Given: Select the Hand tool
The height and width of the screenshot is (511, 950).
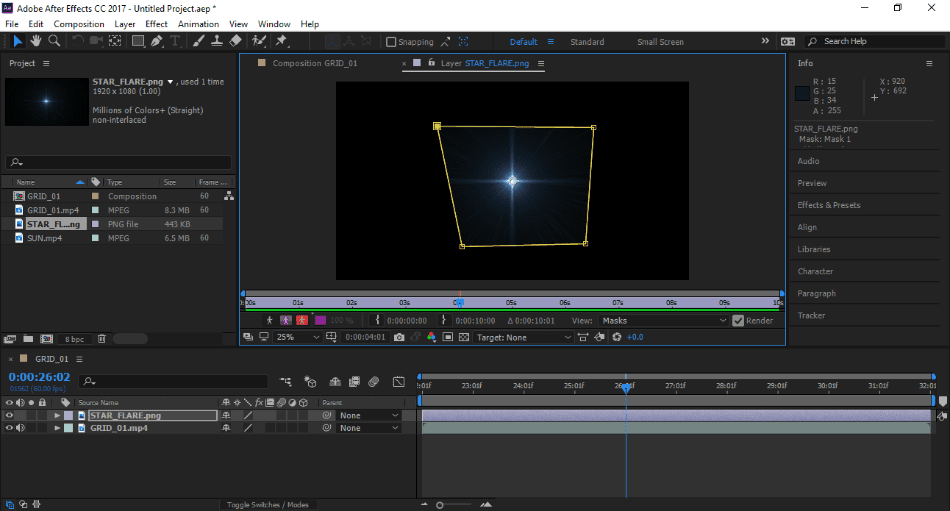Looking at the screenshot, I should (36, 41).
